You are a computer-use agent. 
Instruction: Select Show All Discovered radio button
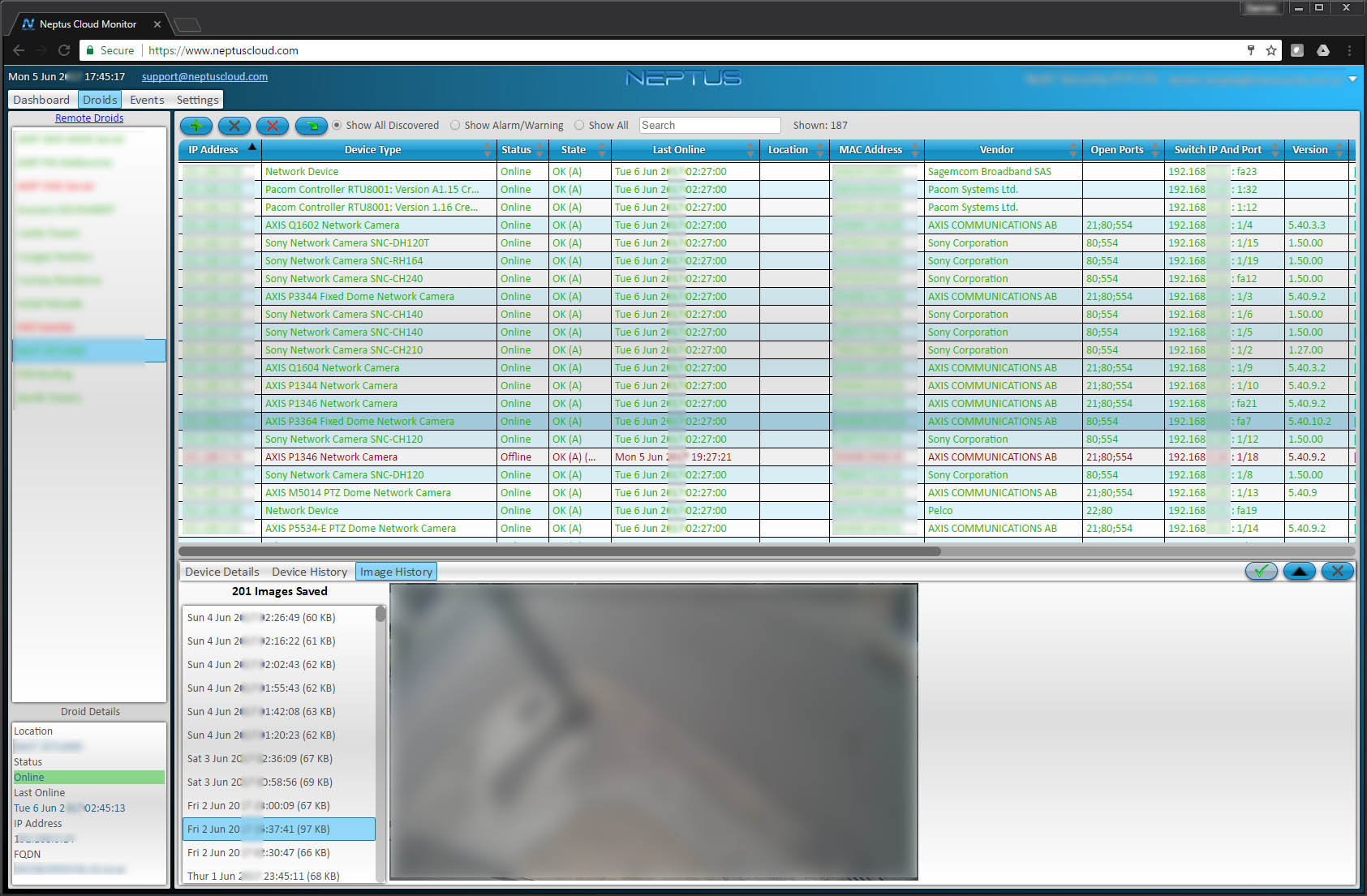[337, 125]
